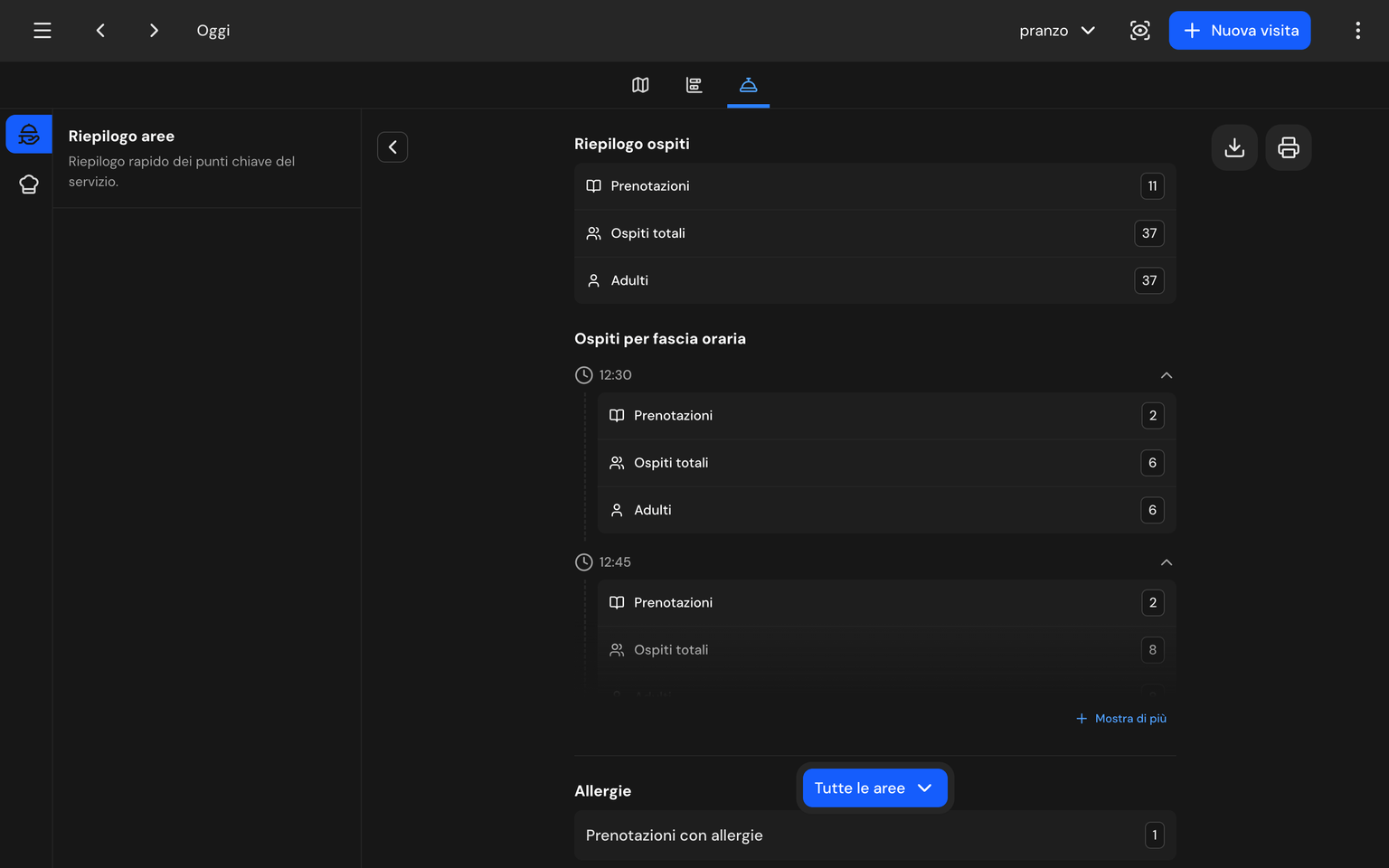Open the pranzo service dropdown

click(x=1057, y=31)
